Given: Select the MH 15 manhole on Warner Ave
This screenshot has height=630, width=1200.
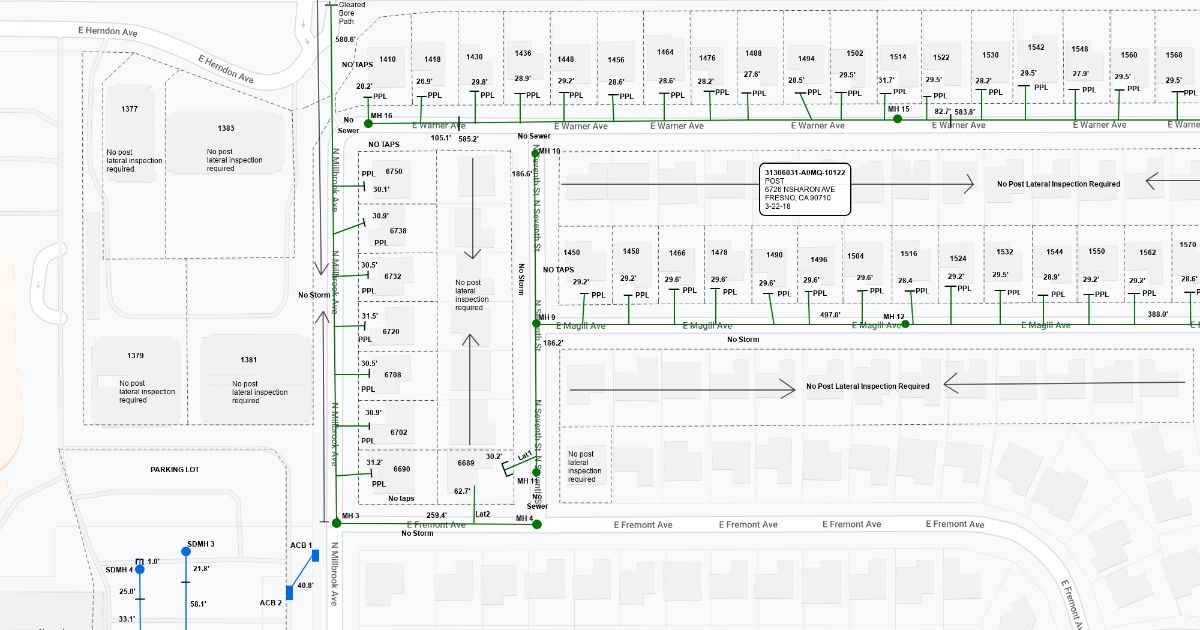Looking at the screenshot, I should [897, 119].
